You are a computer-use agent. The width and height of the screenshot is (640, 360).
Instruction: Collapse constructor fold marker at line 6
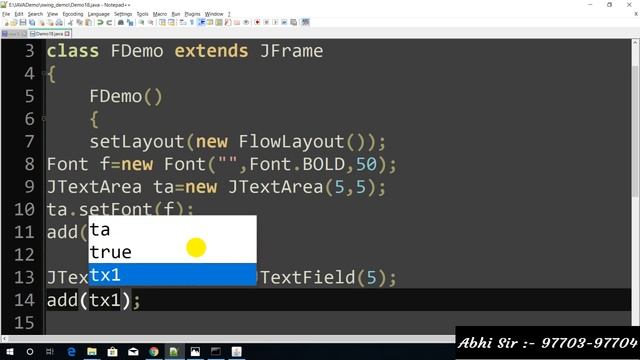pos(44,119)
